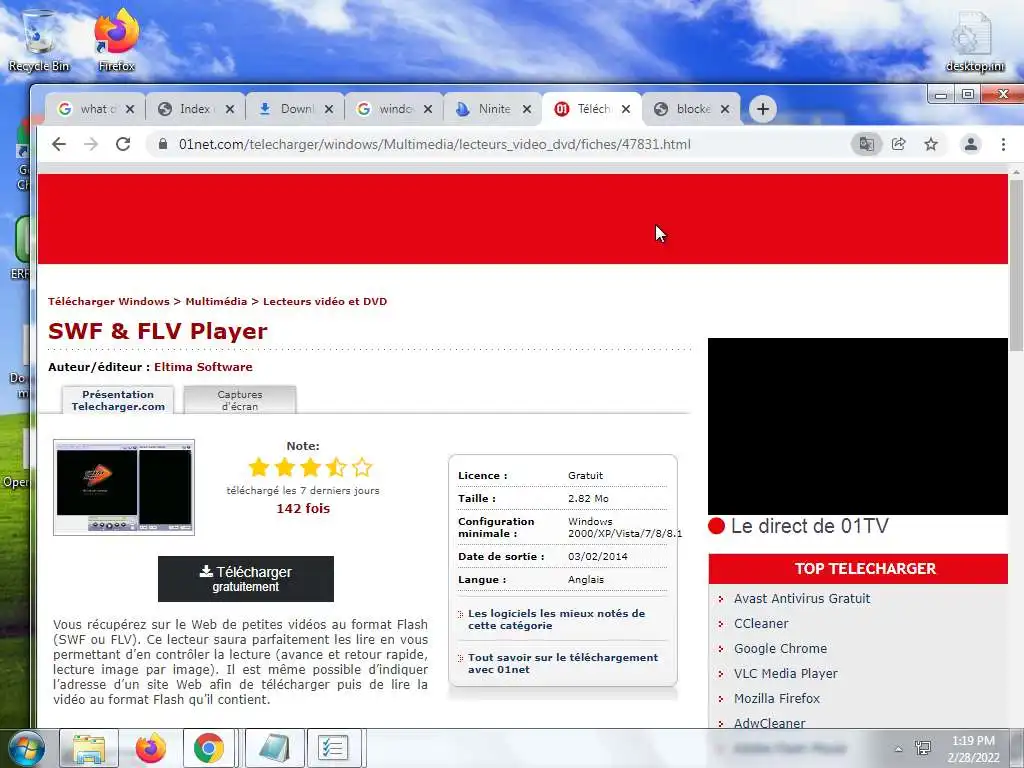
Task: Select the Recycle Bin desktop icon
Action: coord(39,40)
